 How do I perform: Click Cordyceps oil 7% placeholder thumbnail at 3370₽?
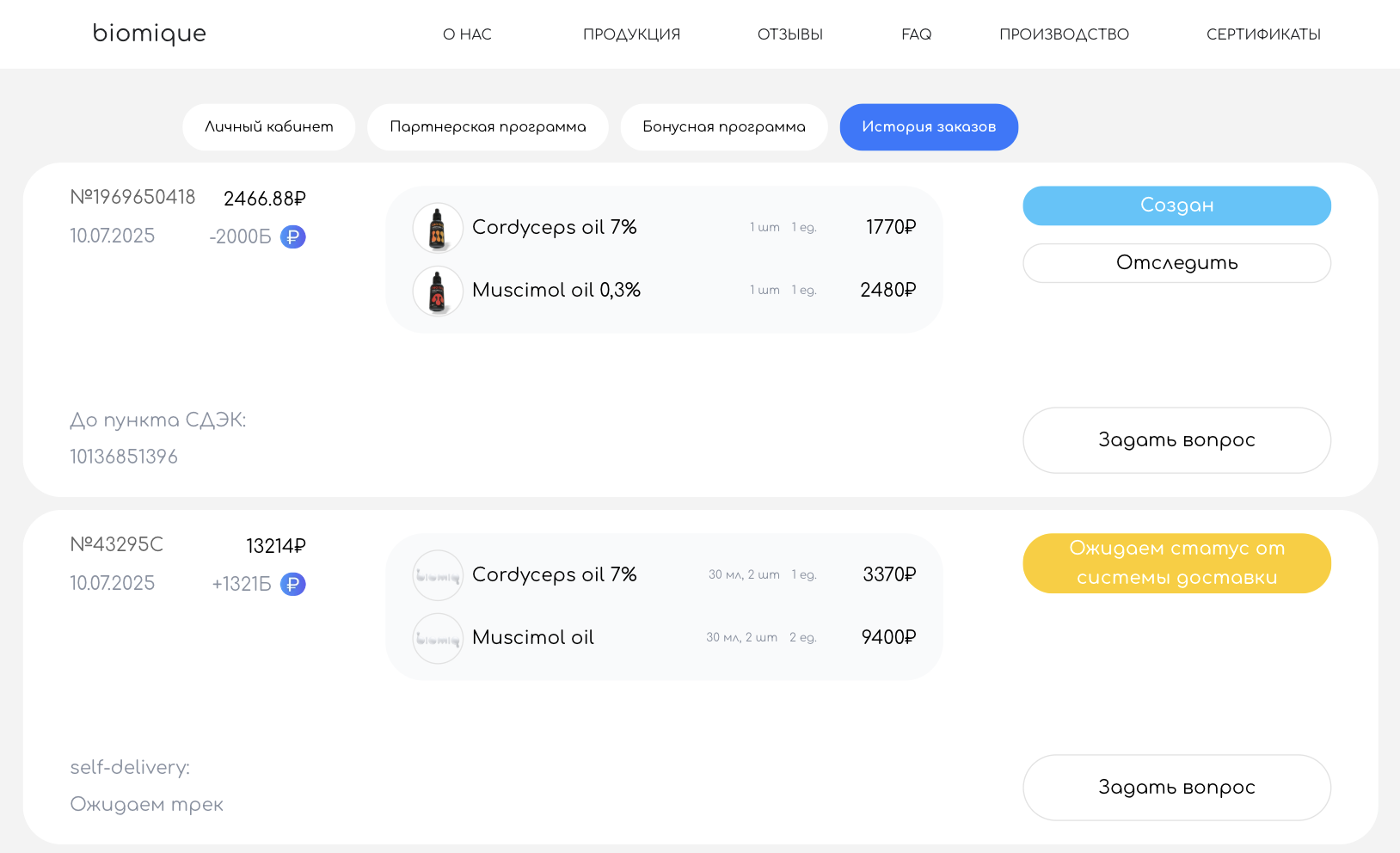[438, 575]
